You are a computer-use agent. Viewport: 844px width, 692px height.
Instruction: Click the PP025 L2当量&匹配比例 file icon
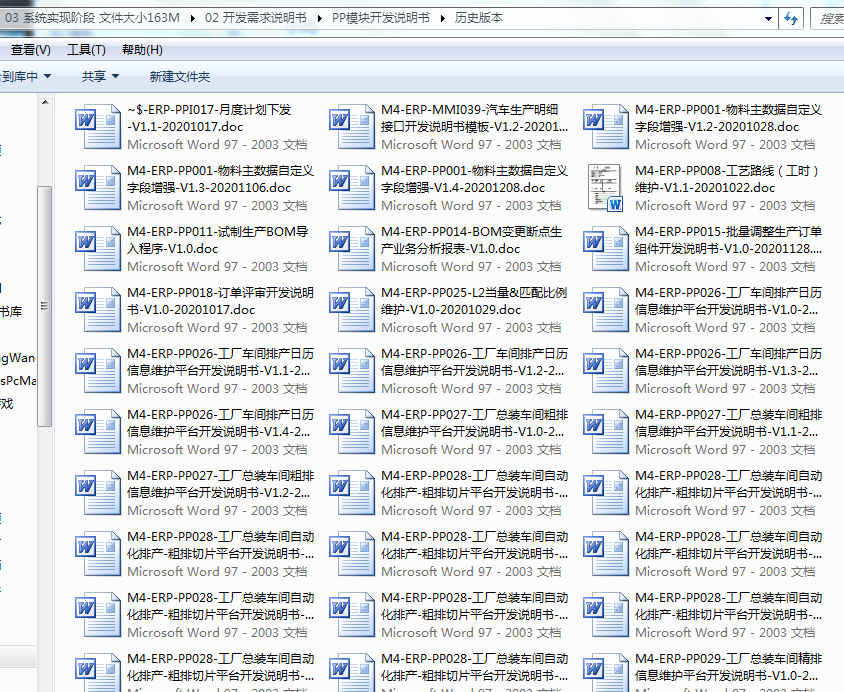pyautogui.click(x=352, y=310)
